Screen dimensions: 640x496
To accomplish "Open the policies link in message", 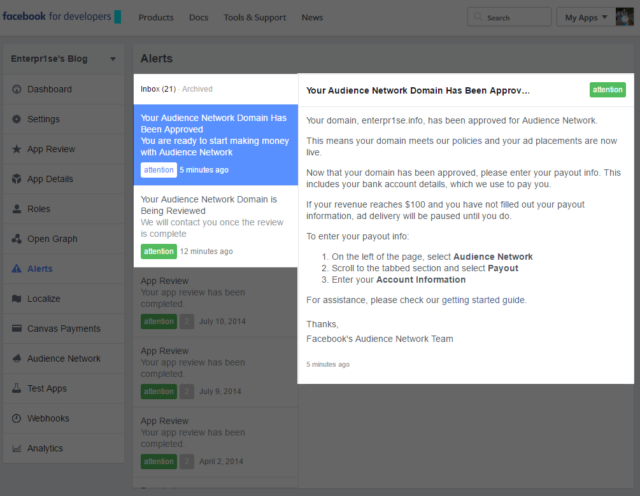I will click(467, 141).
